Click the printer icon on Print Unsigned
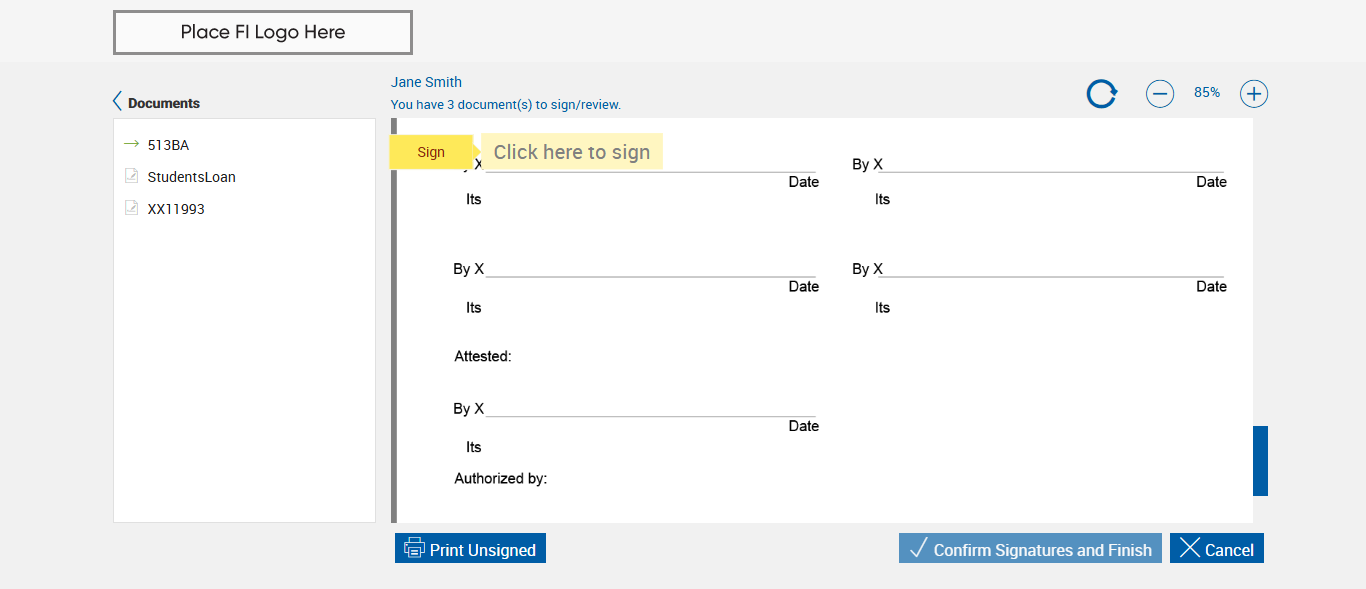 pyautogui.click(x=414, y=548)
